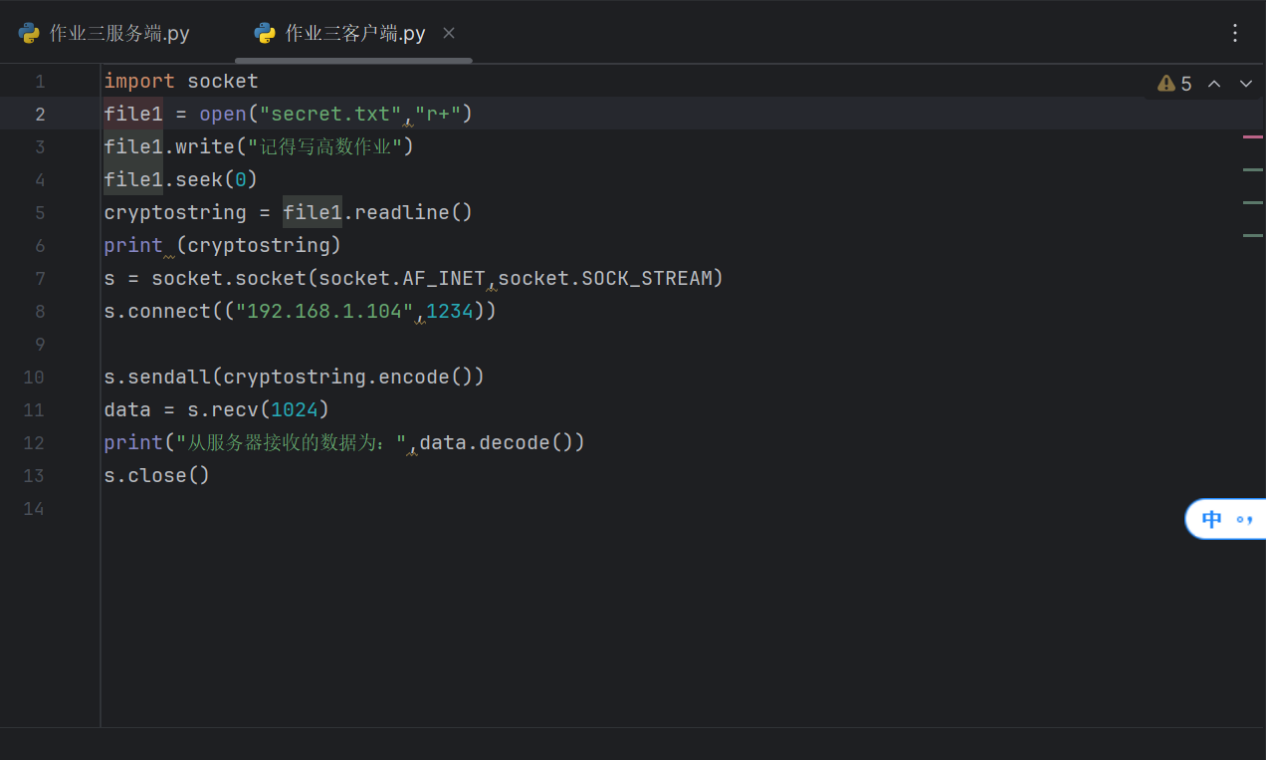Toggle the IME punctuation mode button
Screen dimensions: 1266x760
coord(1244,519)
